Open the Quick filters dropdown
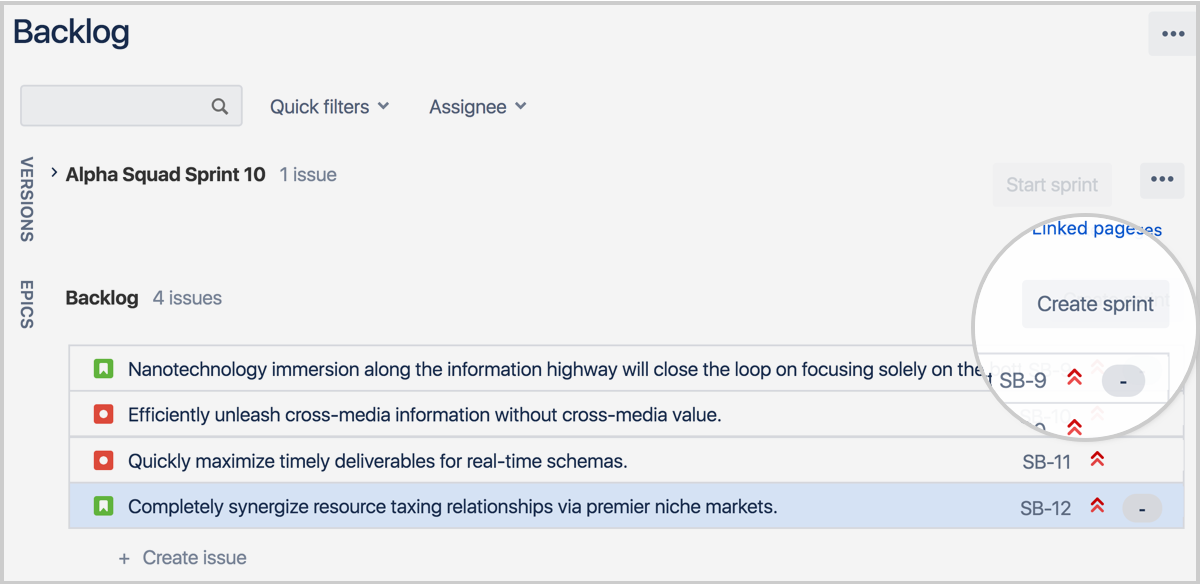 329,106
